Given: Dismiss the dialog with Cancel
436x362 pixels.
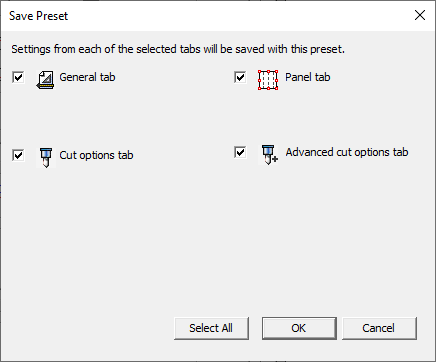Looking at the screenshot, I should (379, 328).
